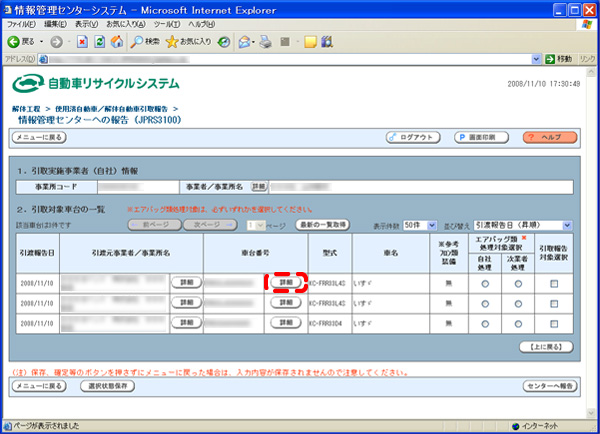Open the ヘルプ(H) menu
The image size is (600, 434).
[201, 24]
